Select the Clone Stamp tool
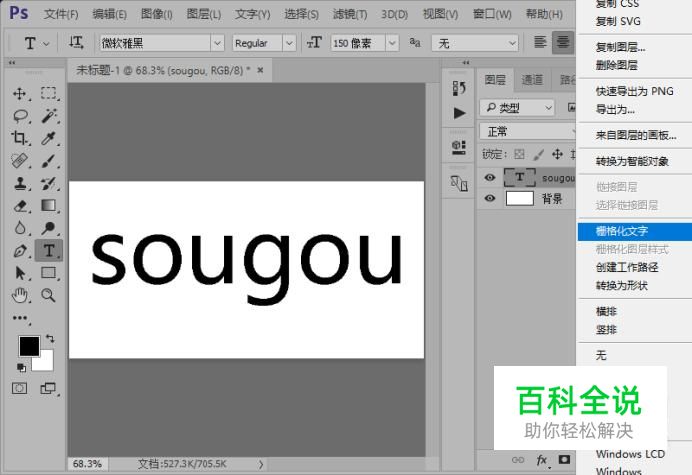Image resolution: width=692 pixels, height=475 pixels. (x=19, y=183)
